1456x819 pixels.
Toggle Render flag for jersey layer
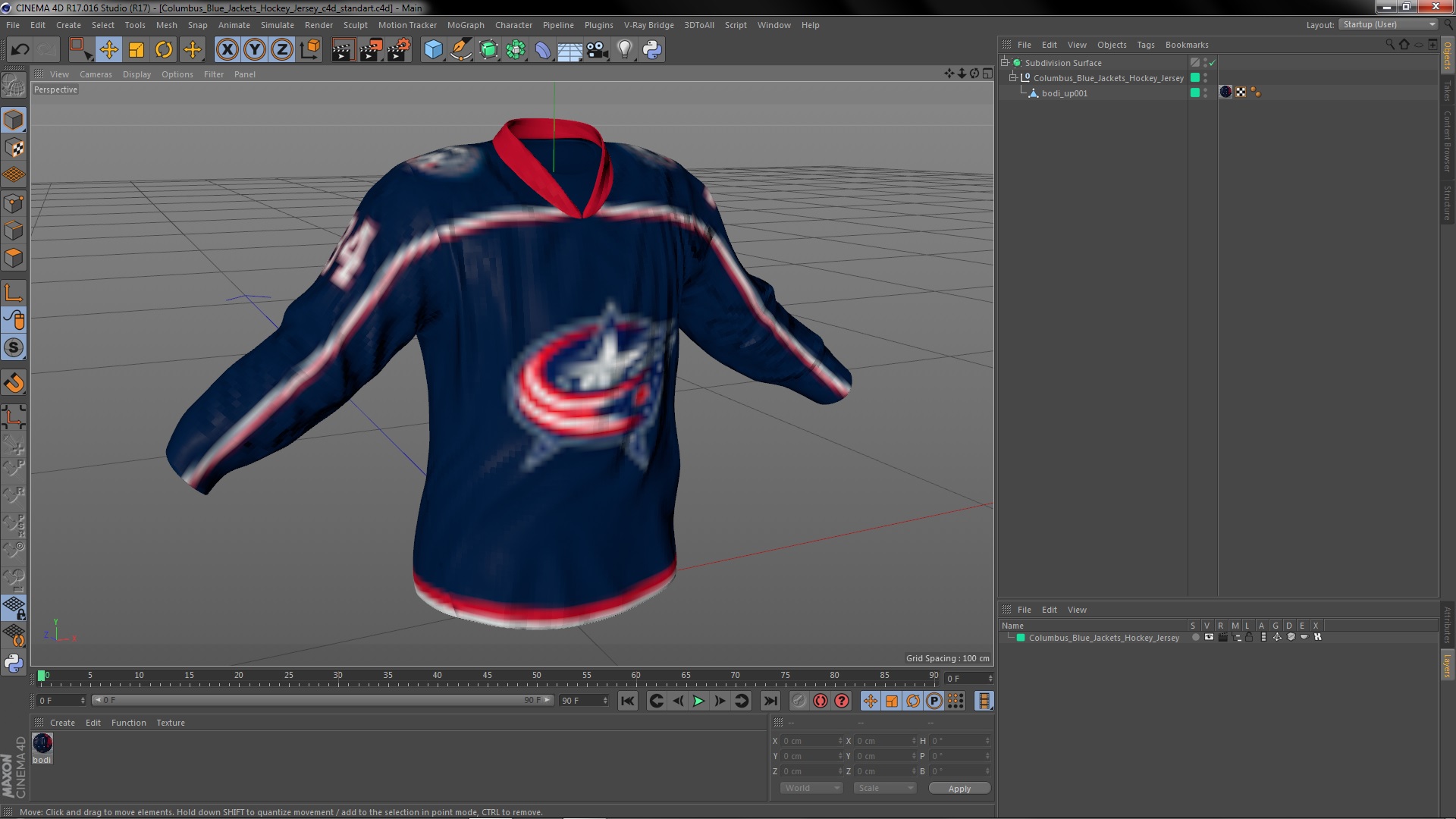pos(1222,638)
